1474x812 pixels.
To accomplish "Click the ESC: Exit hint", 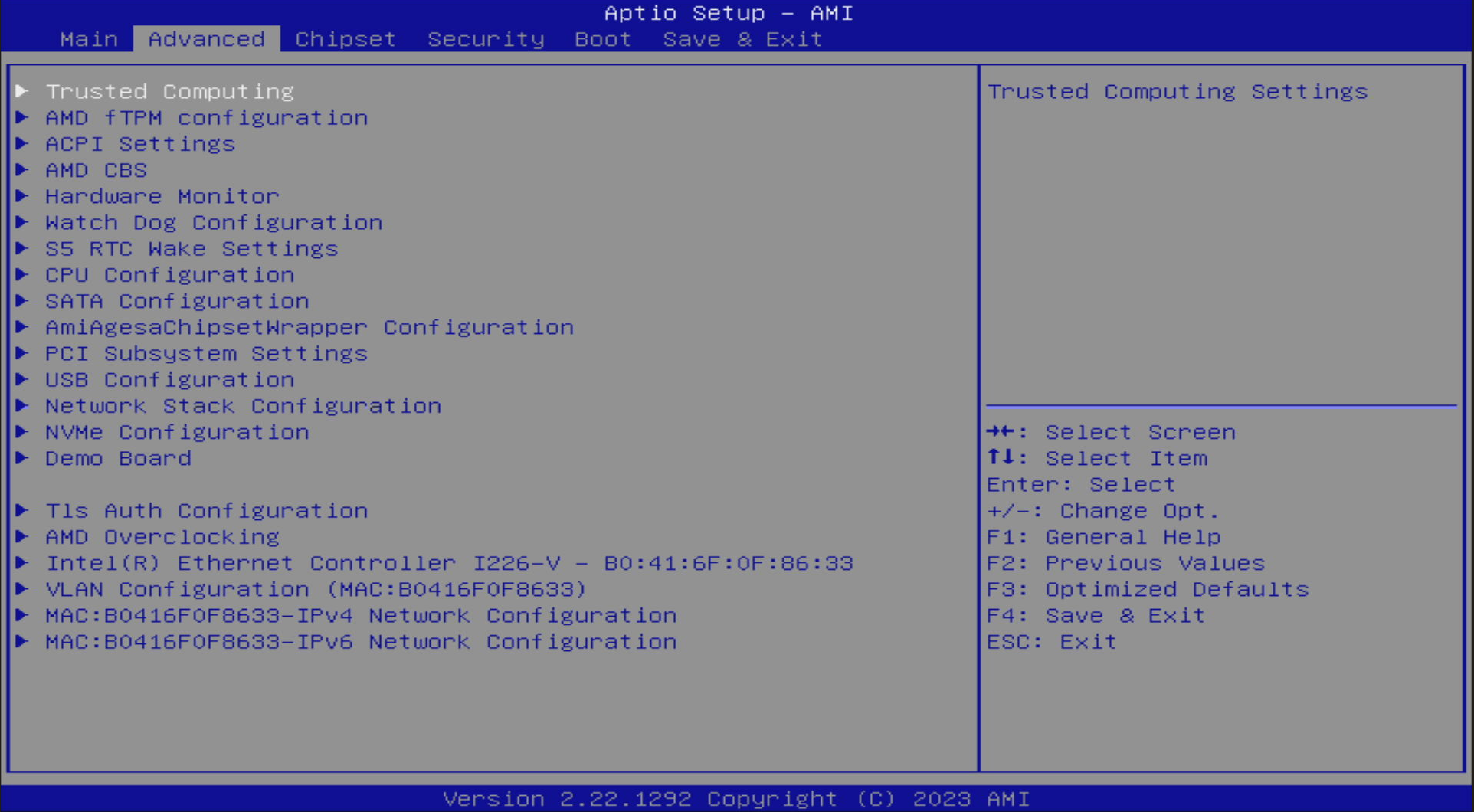I will click(x=1052, y=642).
